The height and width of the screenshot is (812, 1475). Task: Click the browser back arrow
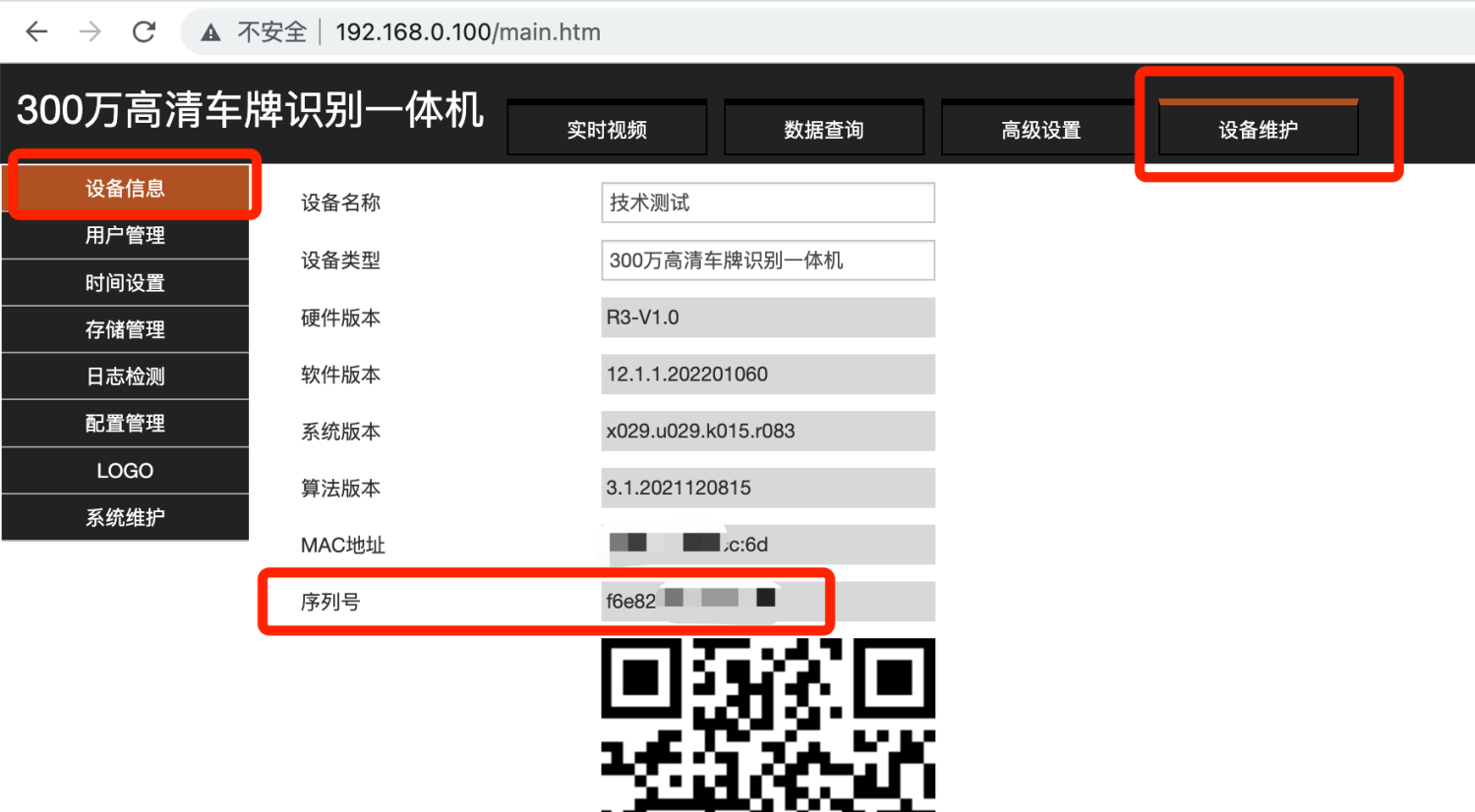37,31
